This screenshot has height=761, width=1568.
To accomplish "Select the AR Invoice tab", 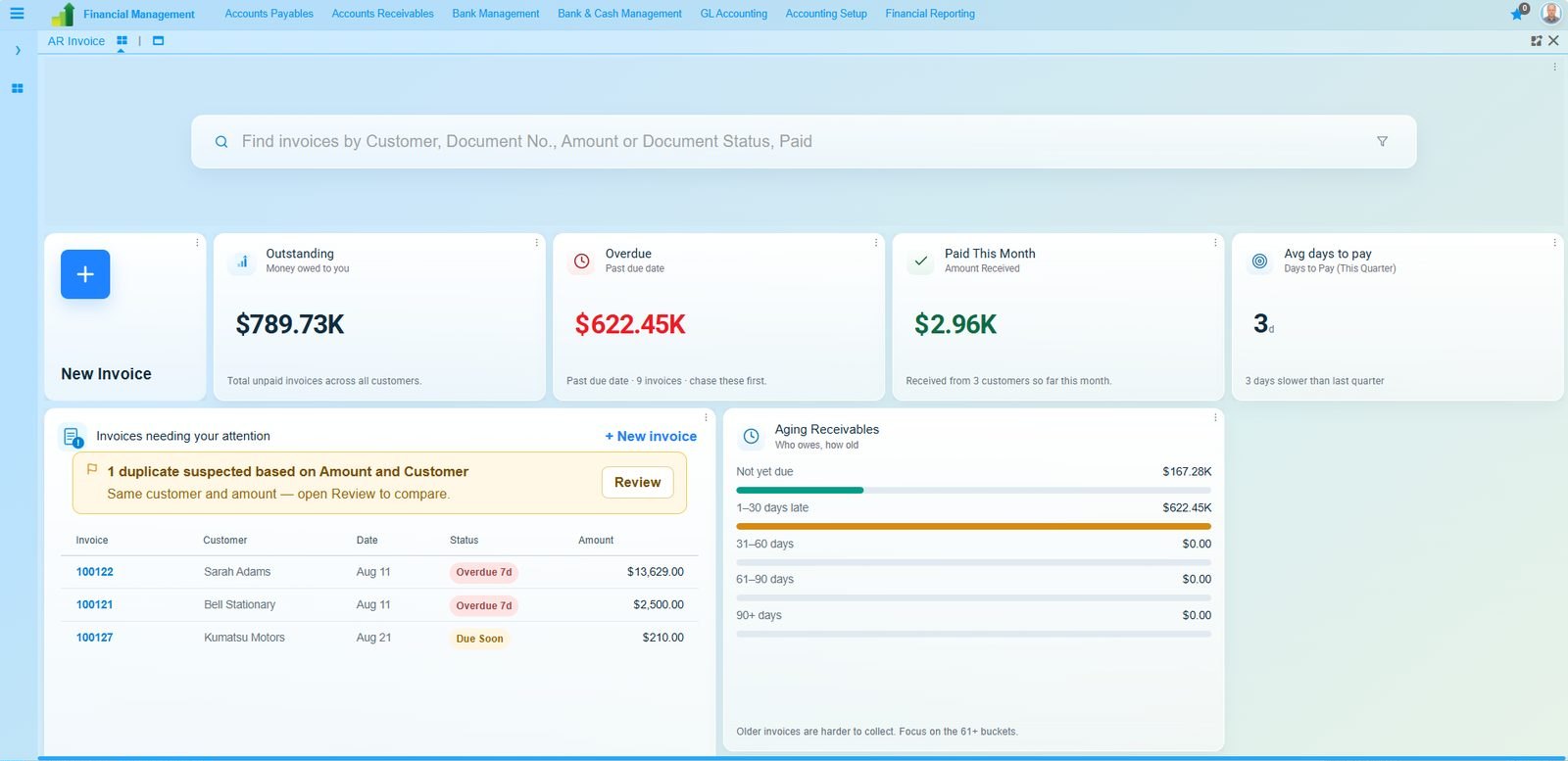I will pos(76,41).
